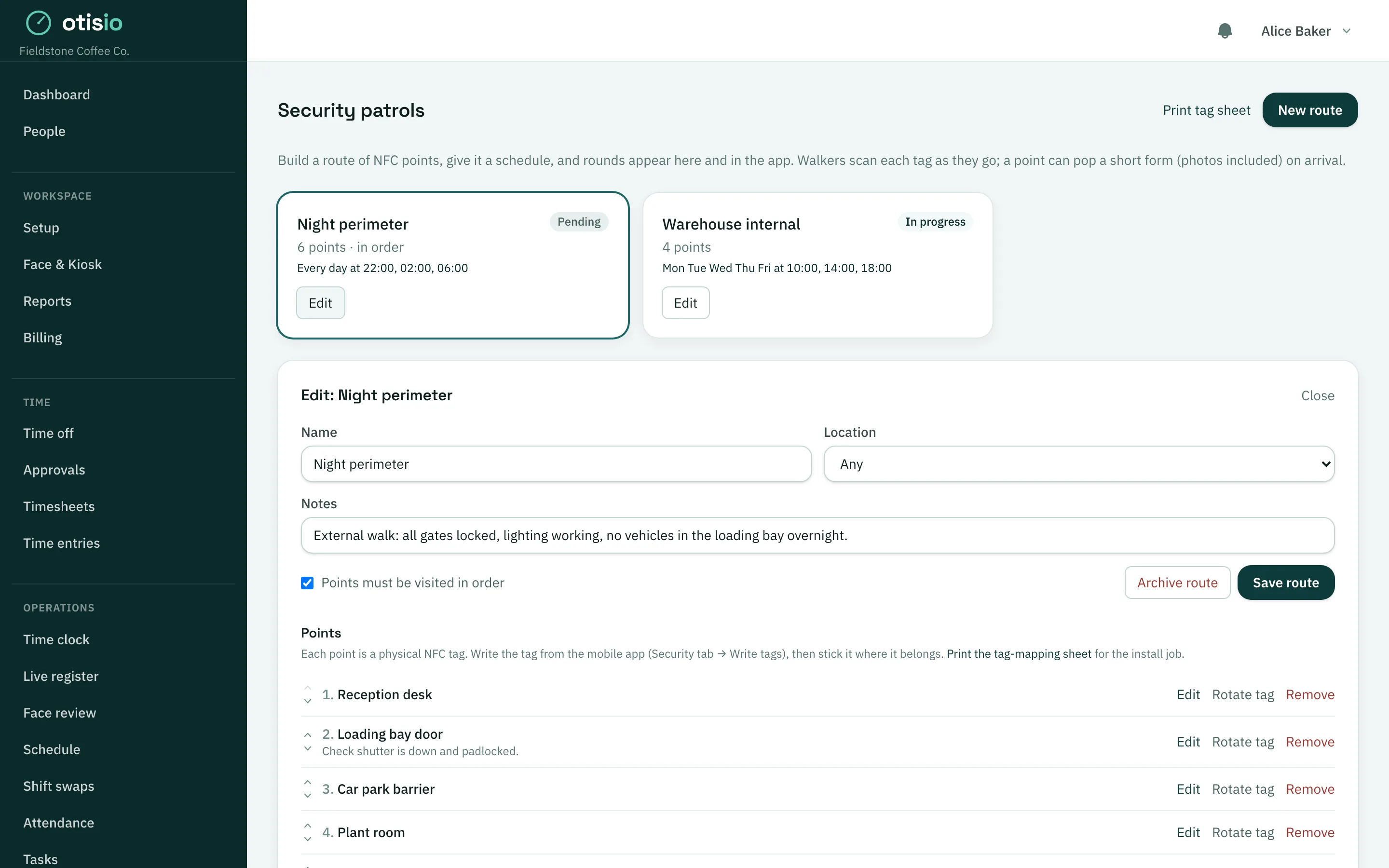
Task: Click Rotate tag for Reception desk
Action: pyautogui.click(x=1243, y=694)
